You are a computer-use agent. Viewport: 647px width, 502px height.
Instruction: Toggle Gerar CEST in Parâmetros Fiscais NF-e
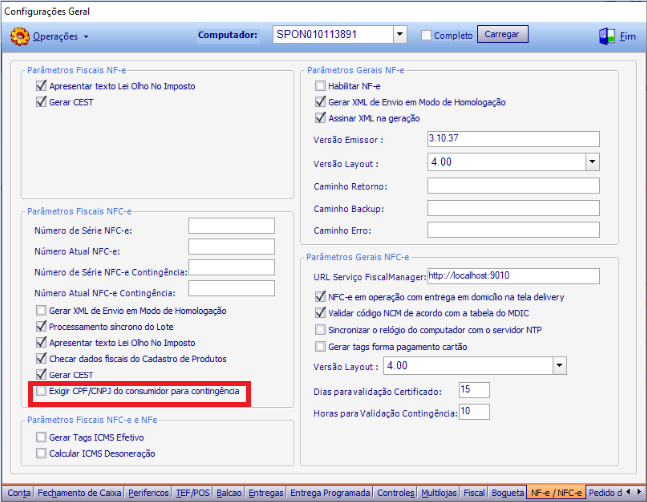[41, 102]
